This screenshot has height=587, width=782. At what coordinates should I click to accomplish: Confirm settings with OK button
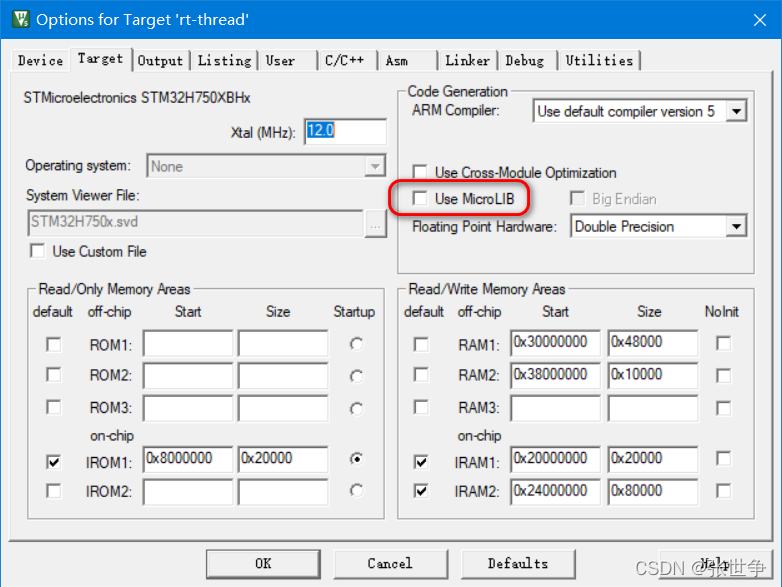pyautogui.click(x=263, y=564)
